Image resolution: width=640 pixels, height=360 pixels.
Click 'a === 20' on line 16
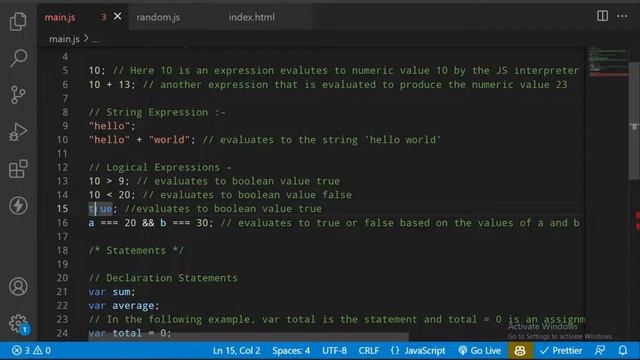pos(112,222)
